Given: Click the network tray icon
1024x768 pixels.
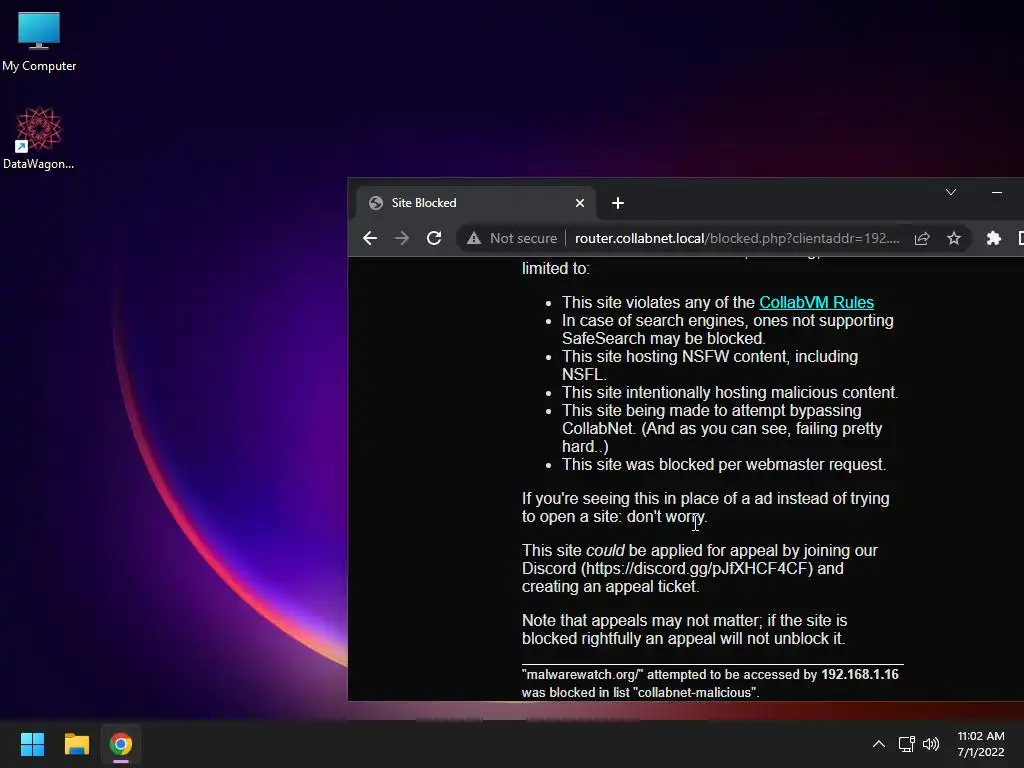Looking at the screenshot, I should pos(906,744).
